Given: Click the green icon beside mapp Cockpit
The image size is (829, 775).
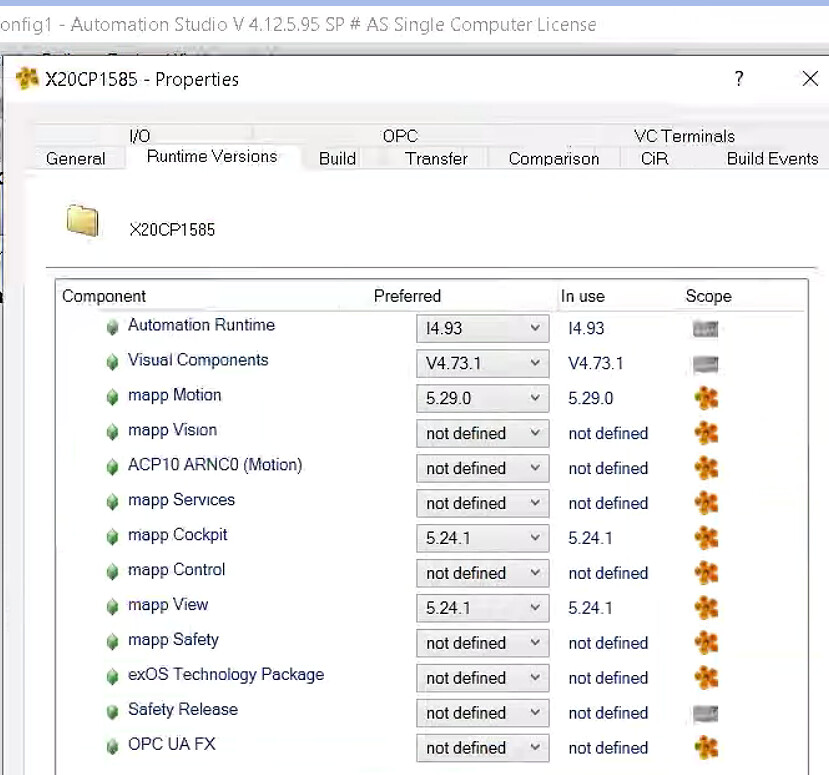Looking at the screenshot, I should click(x=112, y=537).
